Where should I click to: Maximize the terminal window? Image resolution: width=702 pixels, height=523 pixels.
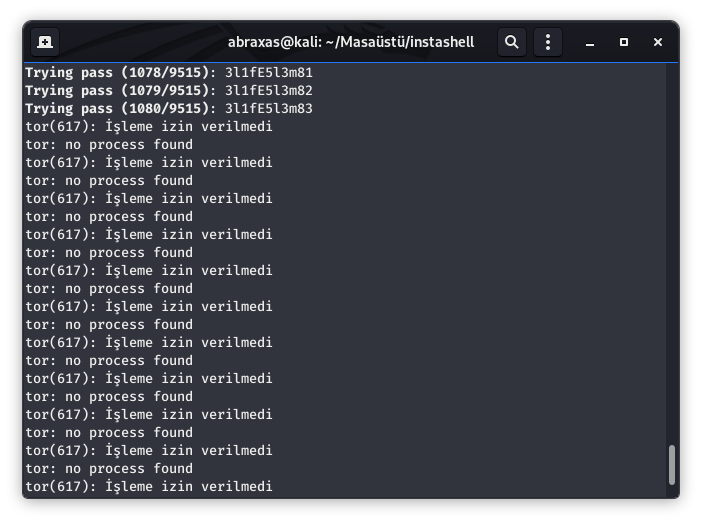(x=624, y=42)
